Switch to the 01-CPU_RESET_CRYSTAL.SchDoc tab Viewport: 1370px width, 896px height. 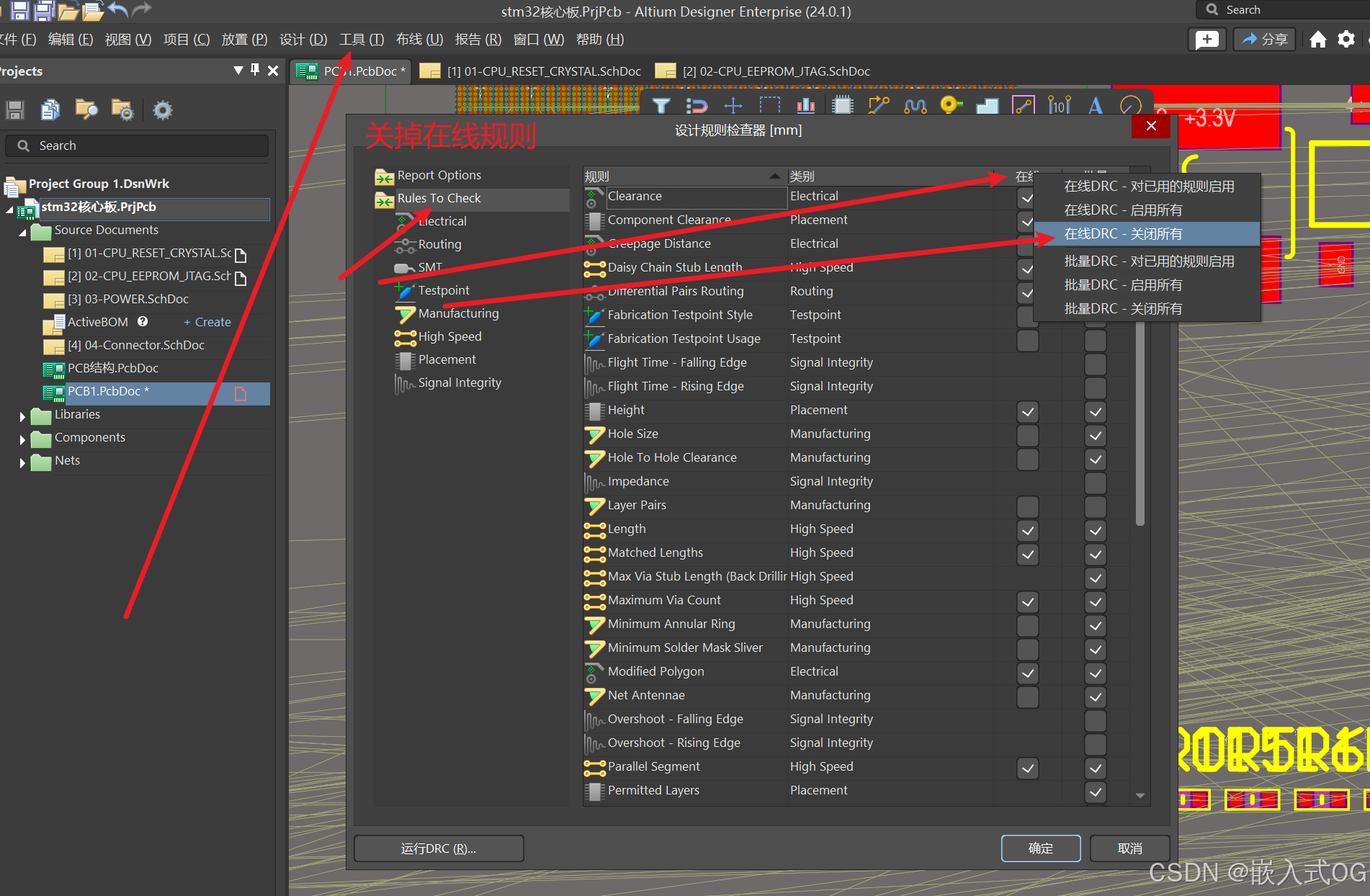point(530,71)
